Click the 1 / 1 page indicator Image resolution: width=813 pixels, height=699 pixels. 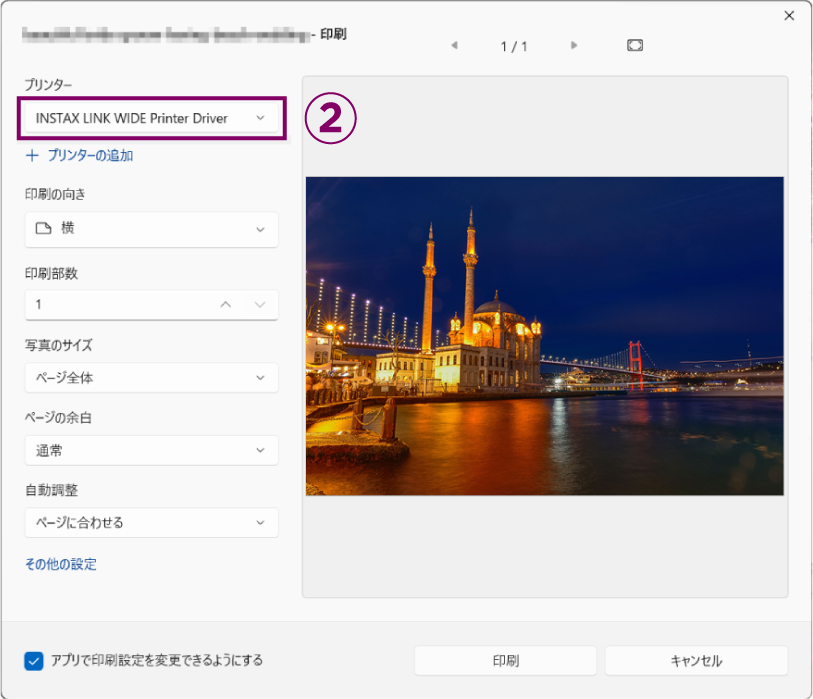coord(514,47)
